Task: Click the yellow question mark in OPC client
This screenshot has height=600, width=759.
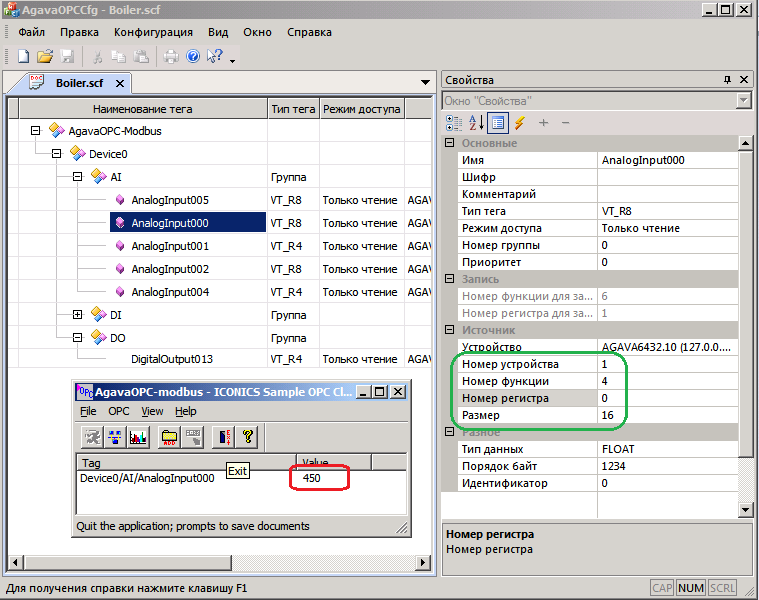Action: [x=248, y=437]
